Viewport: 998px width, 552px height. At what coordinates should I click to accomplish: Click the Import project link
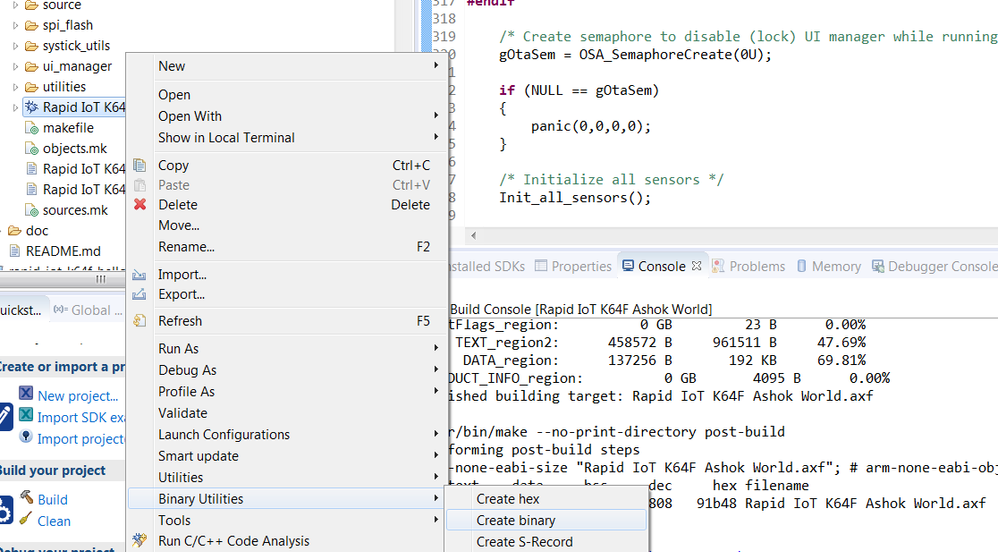[80, 438]
